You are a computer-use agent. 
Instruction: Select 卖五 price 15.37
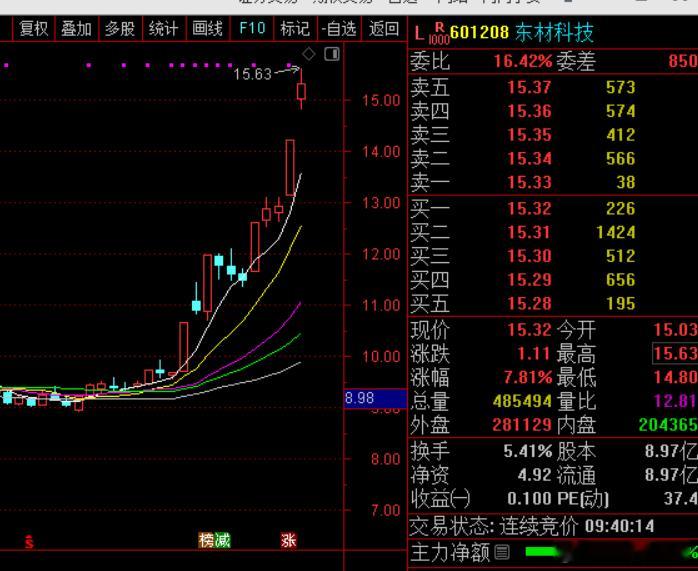coord(529,87)
